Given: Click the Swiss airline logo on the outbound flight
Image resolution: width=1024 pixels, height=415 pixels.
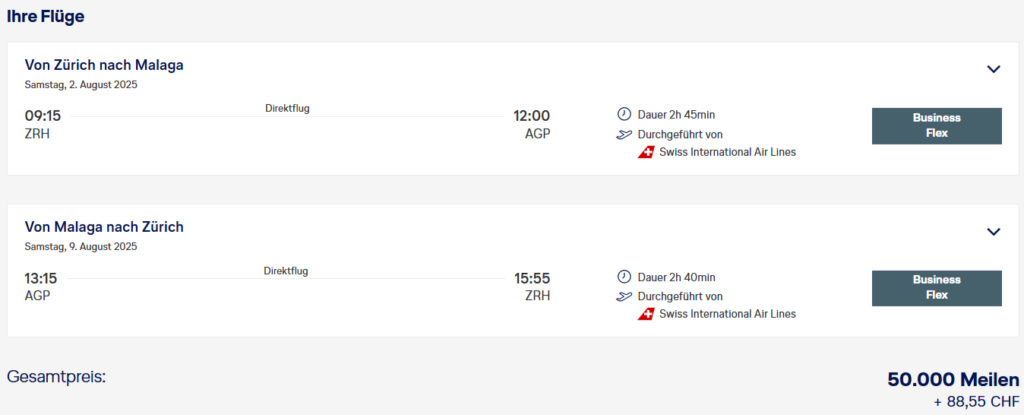Looking at the screenshot, I should (x=646, y=152).
